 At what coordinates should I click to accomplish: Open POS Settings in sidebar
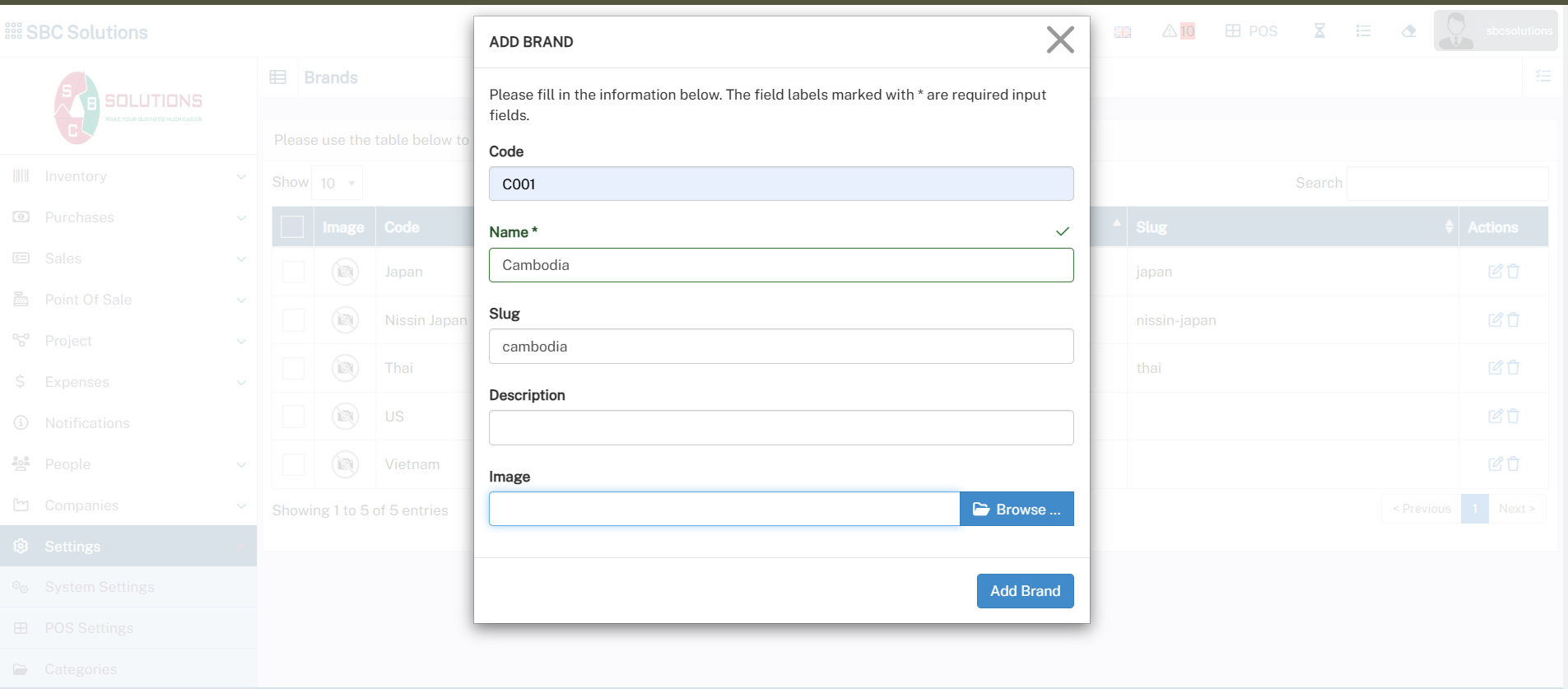89,628
